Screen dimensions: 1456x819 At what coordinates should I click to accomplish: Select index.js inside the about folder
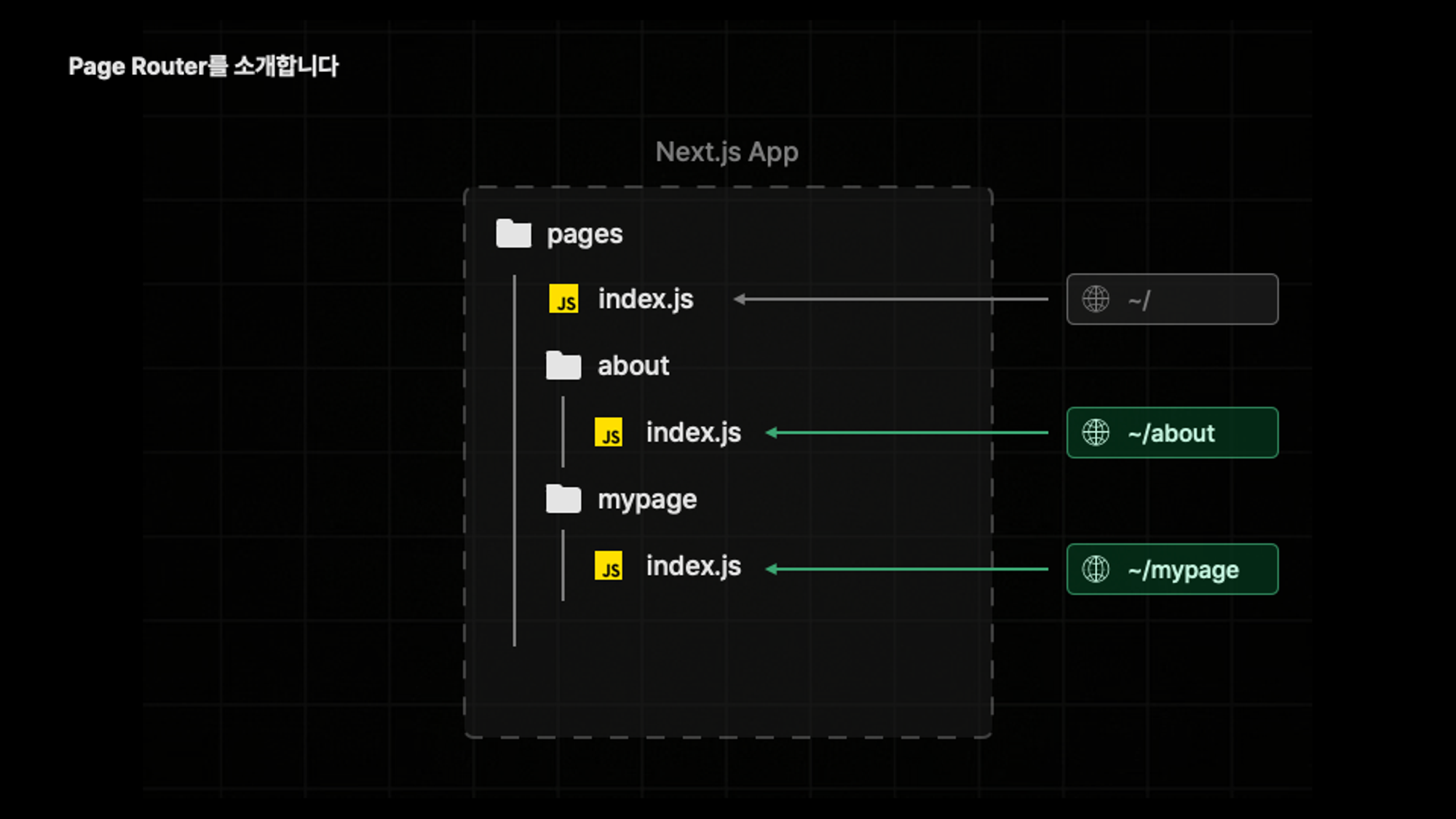(x=693, y=432)
